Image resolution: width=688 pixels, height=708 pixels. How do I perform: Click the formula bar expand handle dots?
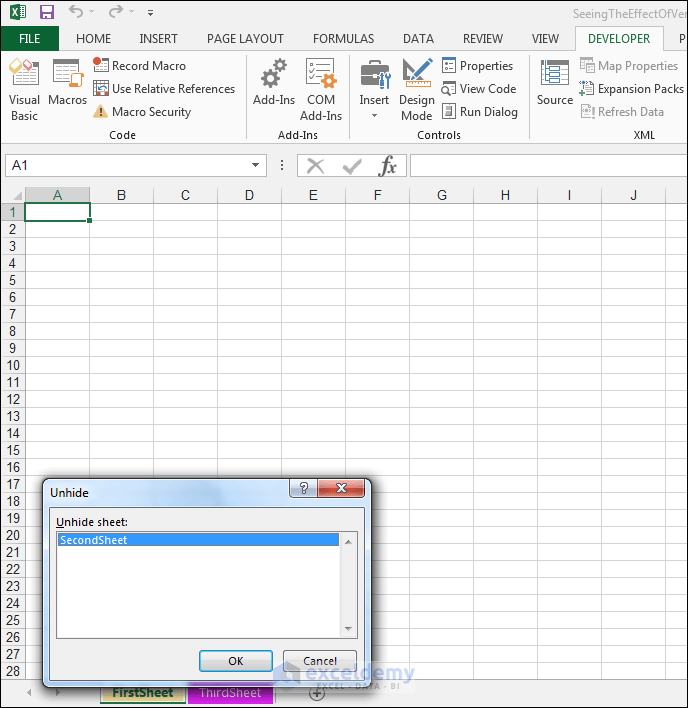click(x=282, y=165)
